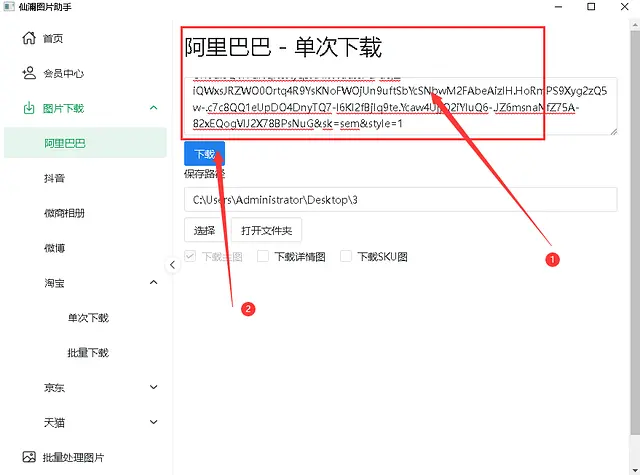Click the 阿里巴巴 - 单次下载 heading

[x=283, y=47]
